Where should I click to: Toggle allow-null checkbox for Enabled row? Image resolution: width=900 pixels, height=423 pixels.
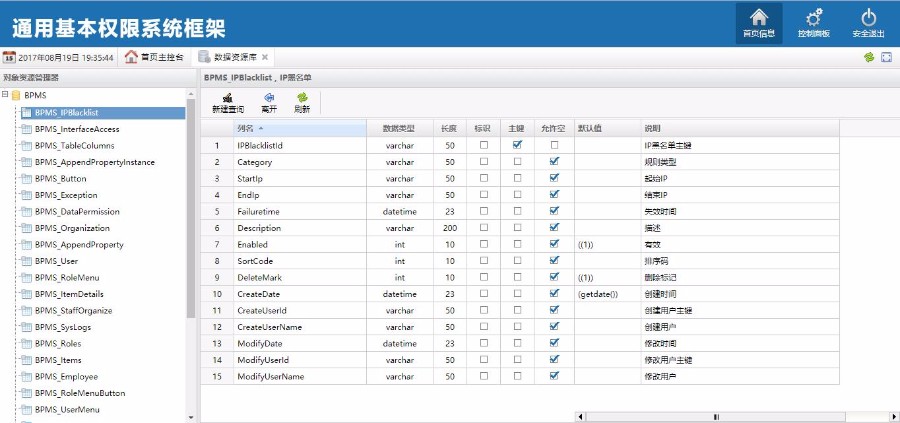[554, 244]
